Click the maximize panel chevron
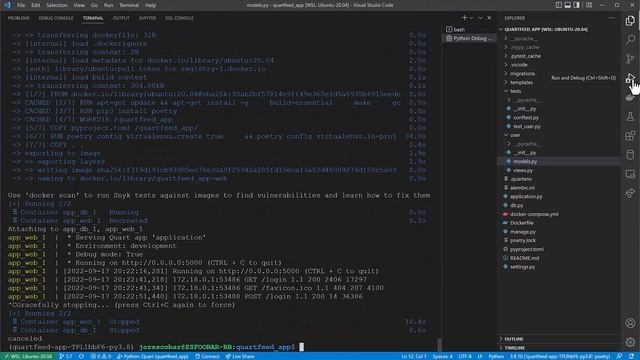The height and width of the screenshot is (360, 640). [480, 18]
